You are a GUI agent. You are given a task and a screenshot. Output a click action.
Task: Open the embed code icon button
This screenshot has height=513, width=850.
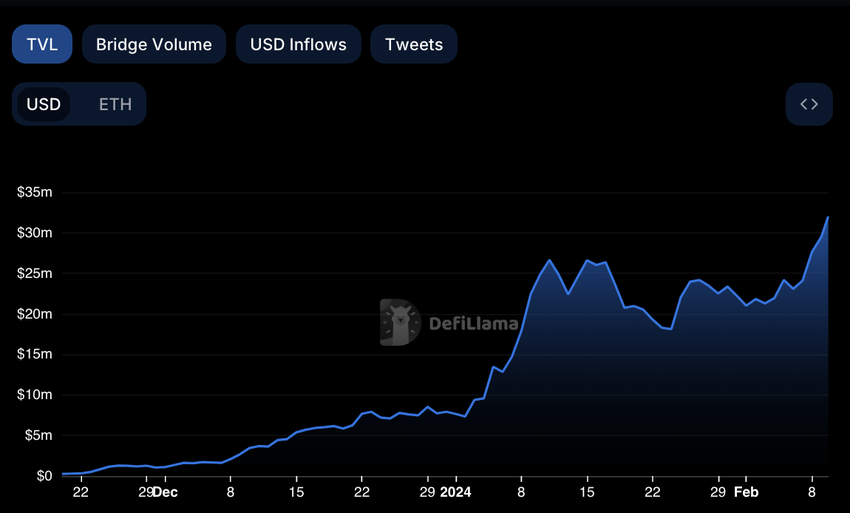point(809,104)
